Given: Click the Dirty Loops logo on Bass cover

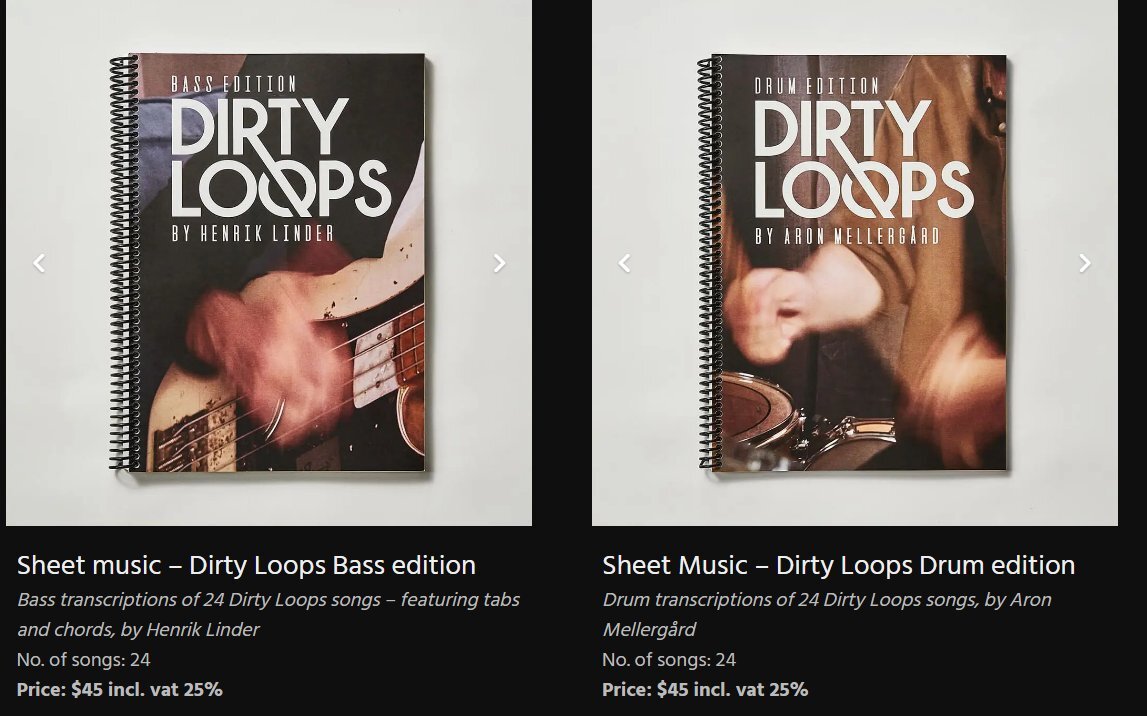Looking at the screenshot, I should point(281,158).
